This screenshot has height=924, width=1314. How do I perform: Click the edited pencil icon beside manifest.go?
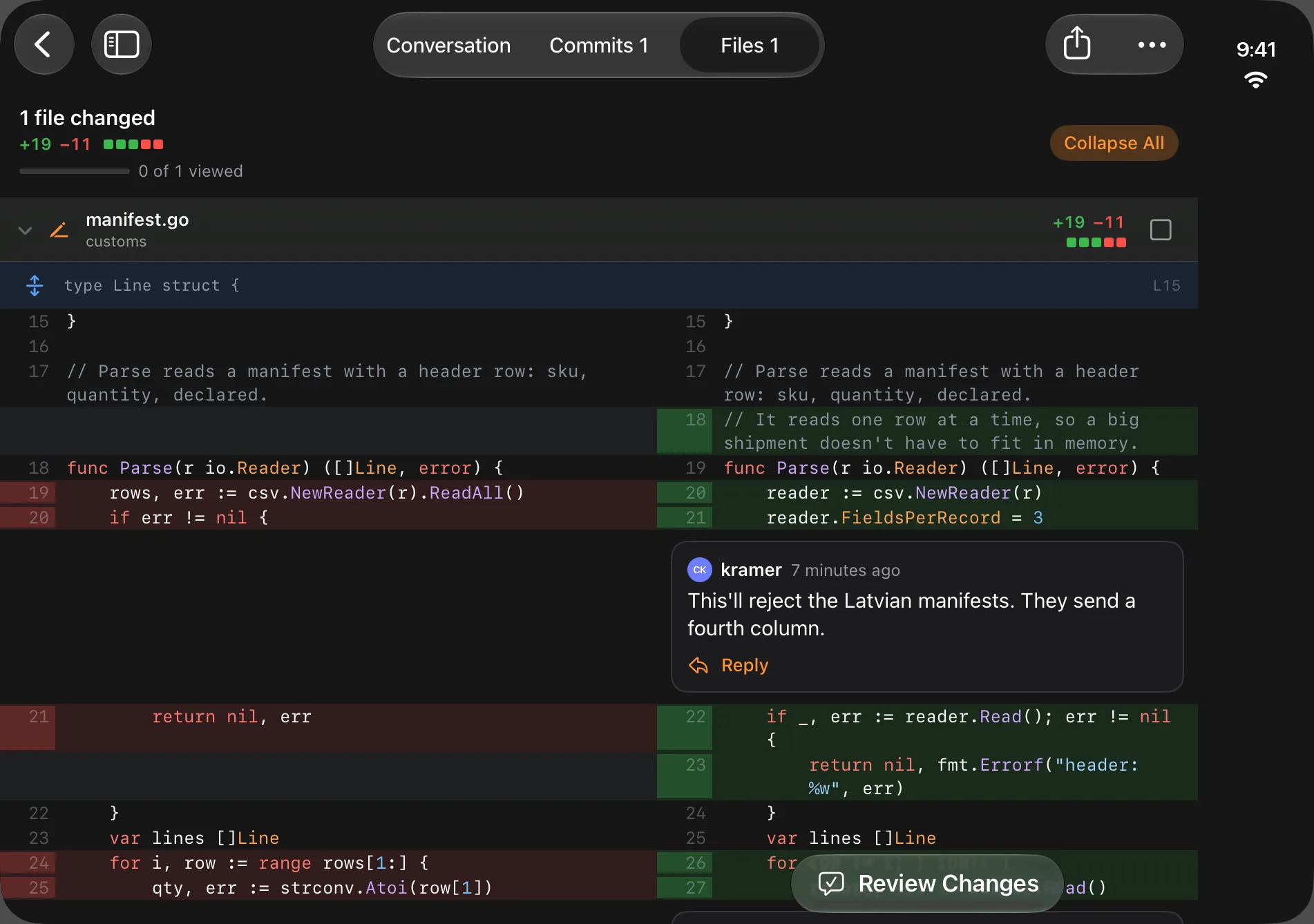[59, 230]
